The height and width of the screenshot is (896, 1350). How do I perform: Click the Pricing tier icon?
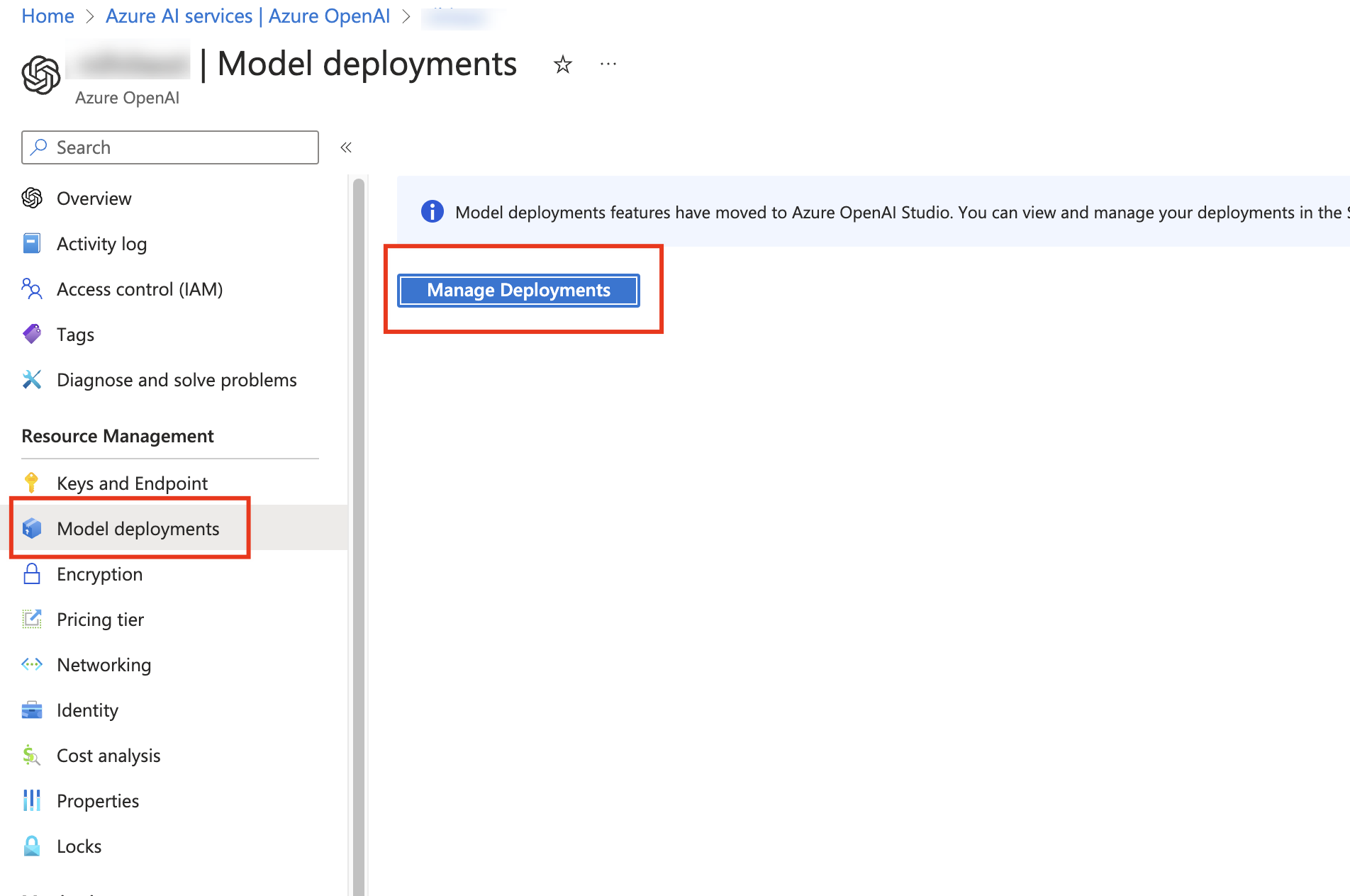[32, 619]
